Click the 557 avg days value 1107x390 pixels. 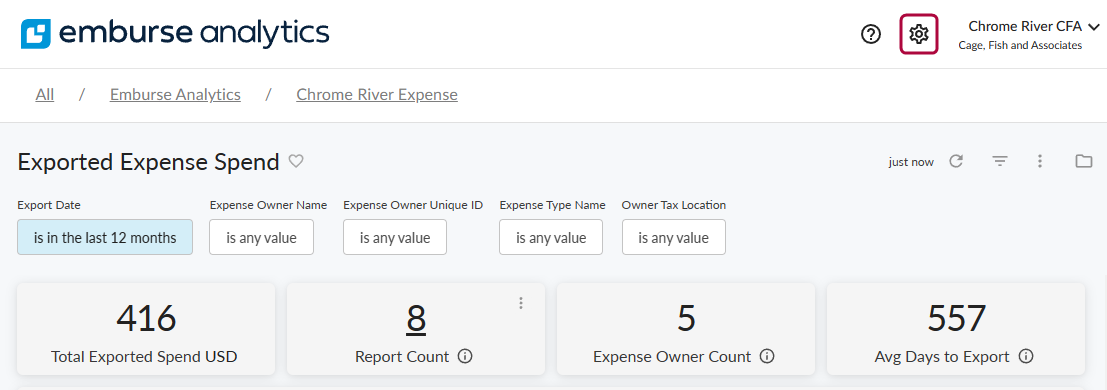coord(956,319)
